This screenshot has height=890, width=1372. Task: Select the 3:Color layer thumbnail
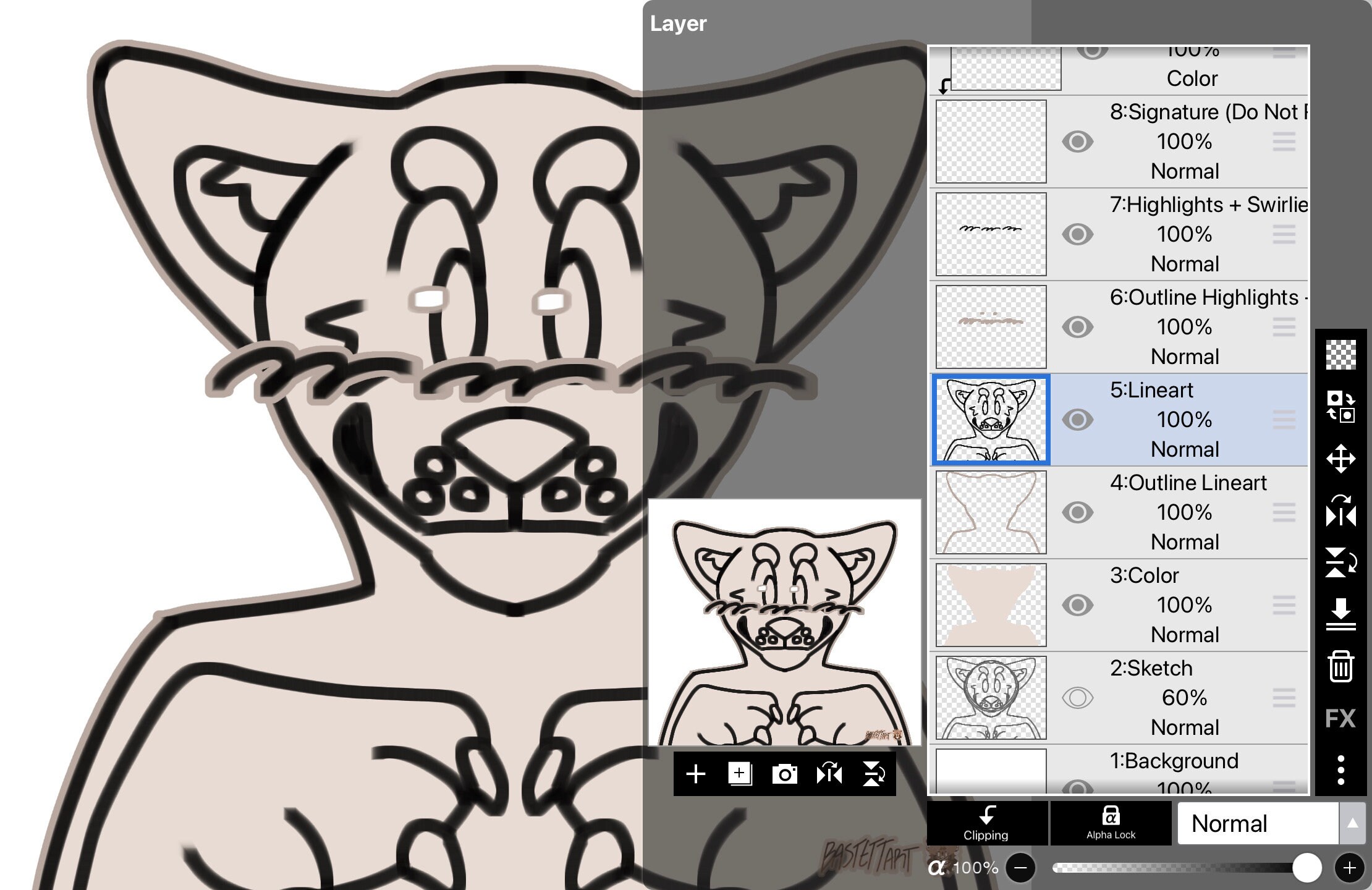tap(991, 605)
